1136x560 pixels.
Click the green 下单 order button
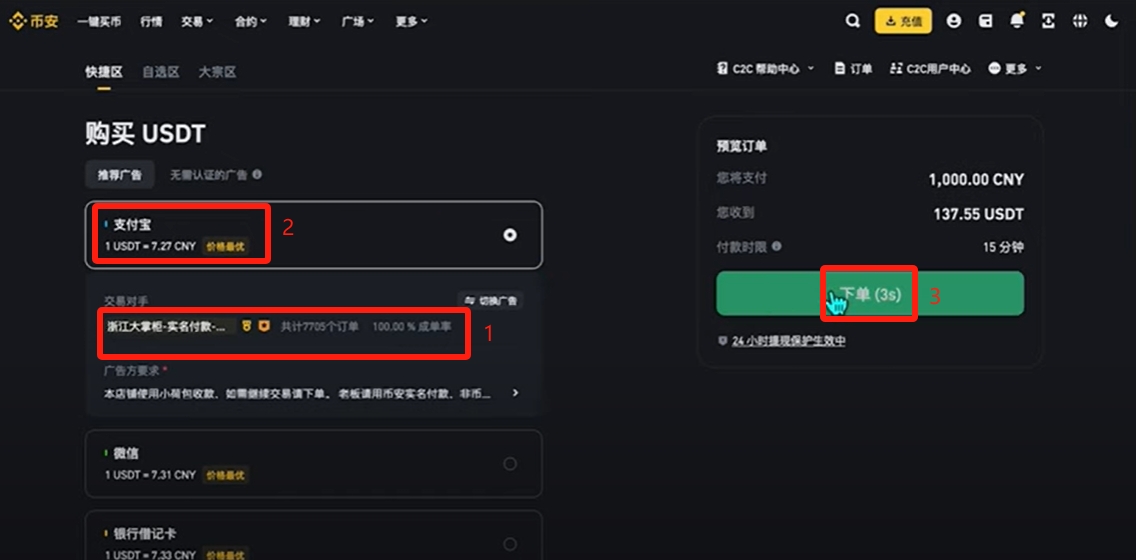pyautogui.click(x=869, y=293)
